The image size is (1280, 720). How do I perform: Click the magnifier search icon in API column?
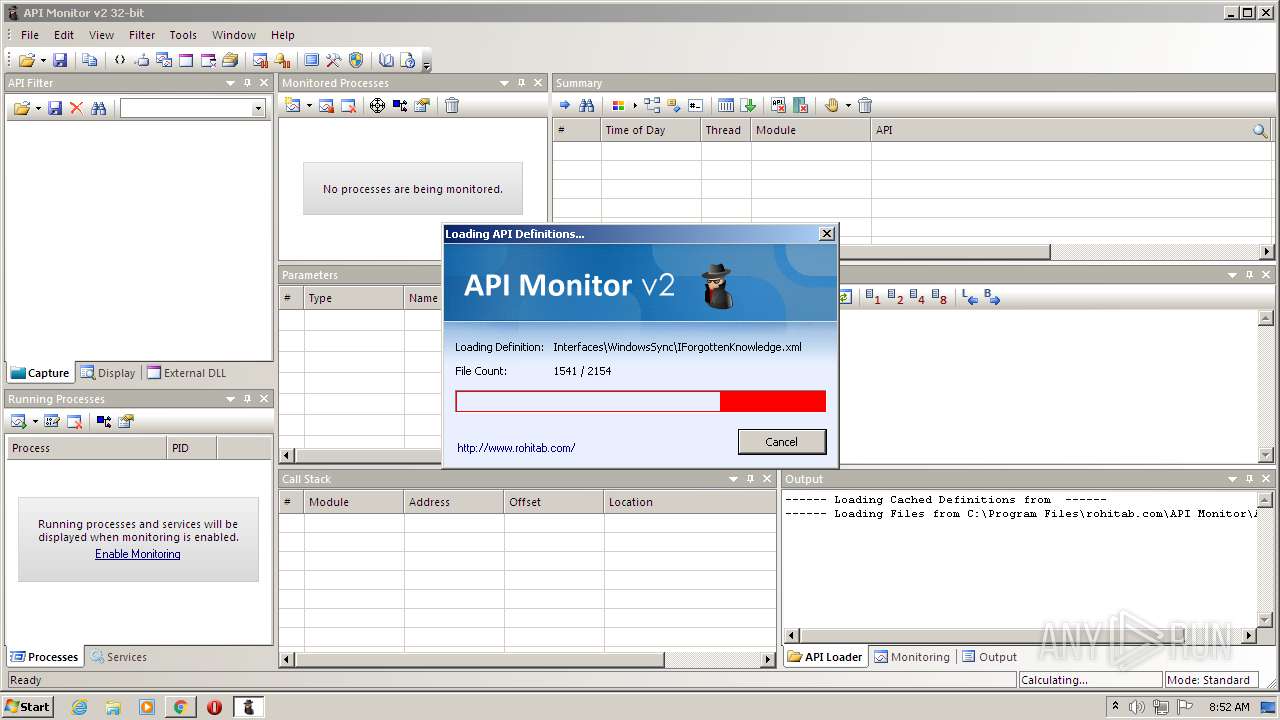[x=1260, y=130]
